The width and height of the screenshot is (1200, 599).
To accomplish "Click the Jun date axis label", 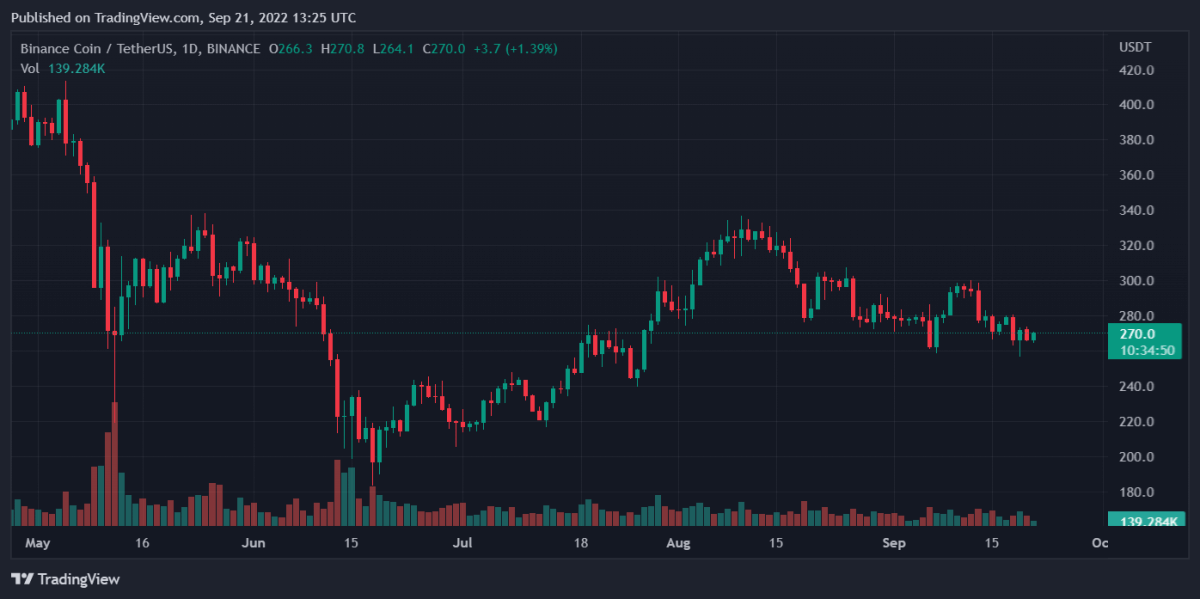I will pyautogui.click(x=254, y=543).
